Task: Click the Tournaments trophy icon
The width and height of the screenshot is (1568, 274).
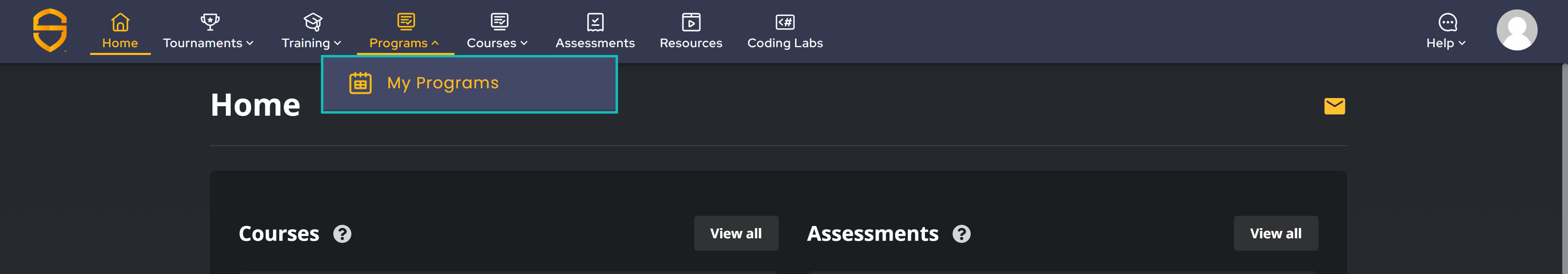Action: (x=210, y=22)
